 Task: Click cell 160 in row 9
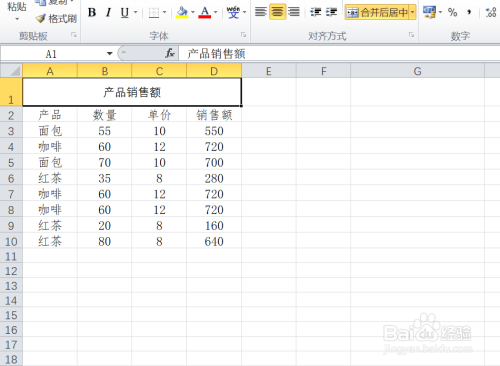214,226
